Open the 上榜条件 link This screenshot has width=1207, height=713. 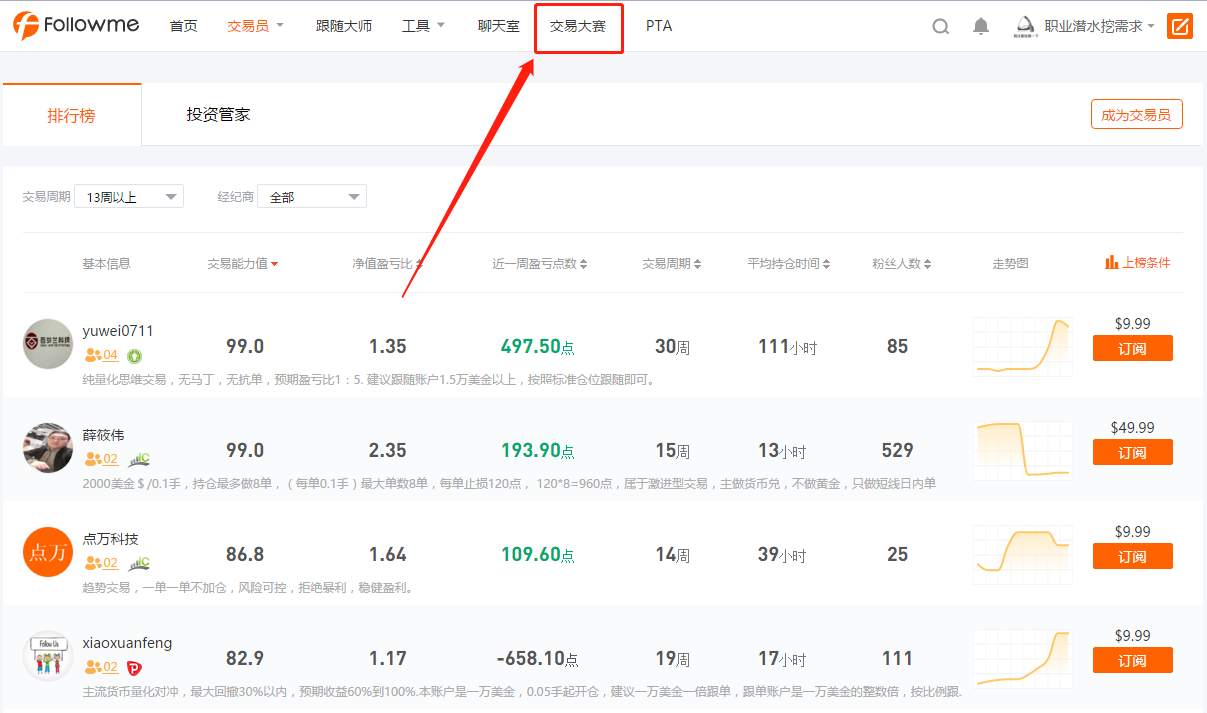pyautogui.click(x=1146, y=263)
